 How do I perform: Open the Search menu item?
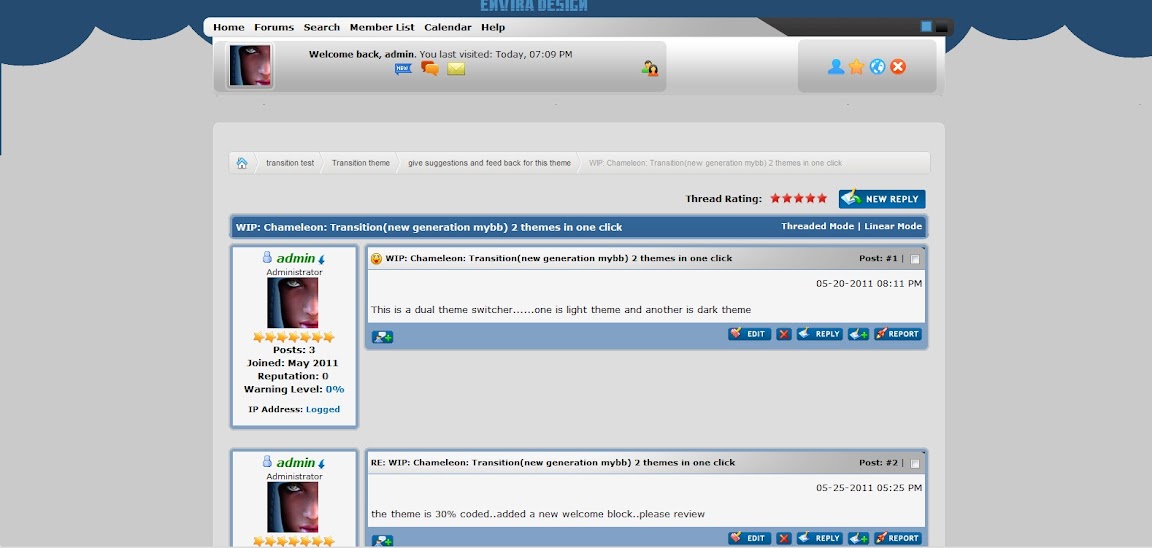click(322, 27)
